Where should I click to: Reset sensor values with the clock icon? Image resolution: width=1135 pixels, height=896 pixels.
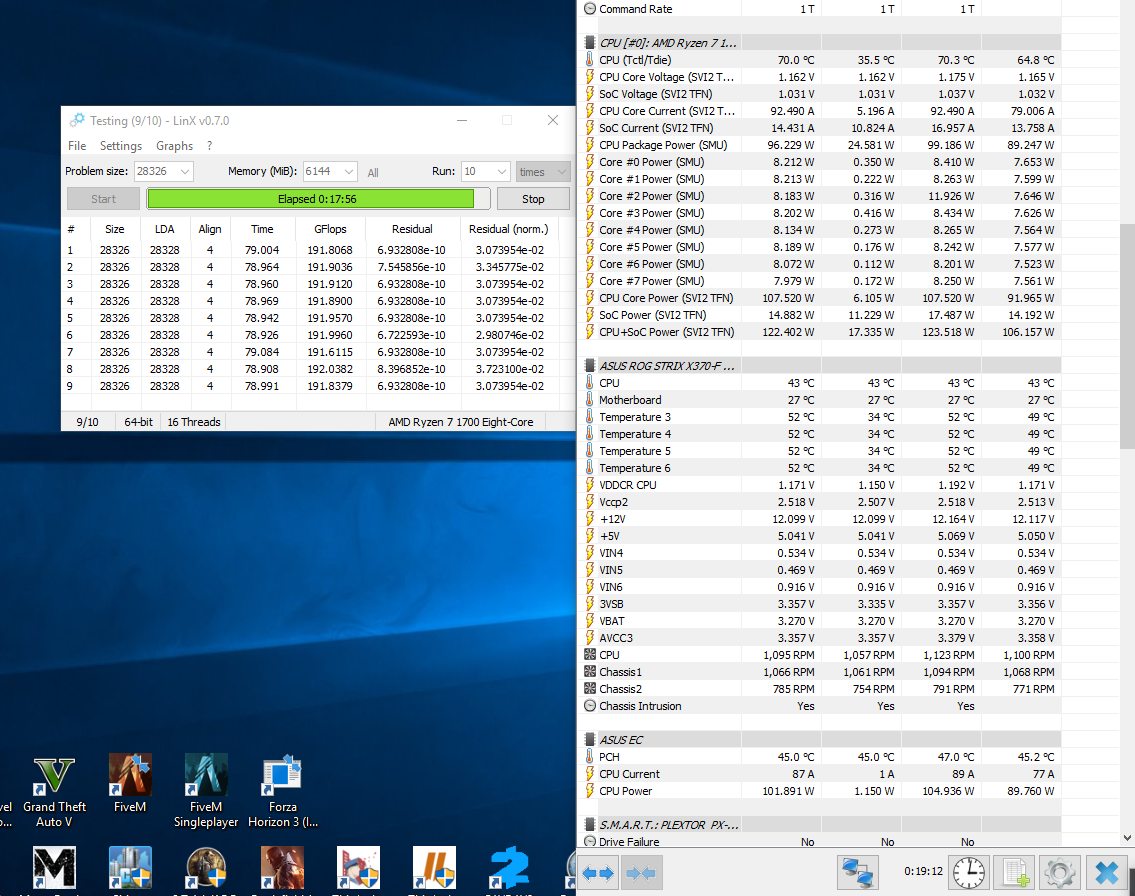(x=969, y=872)
